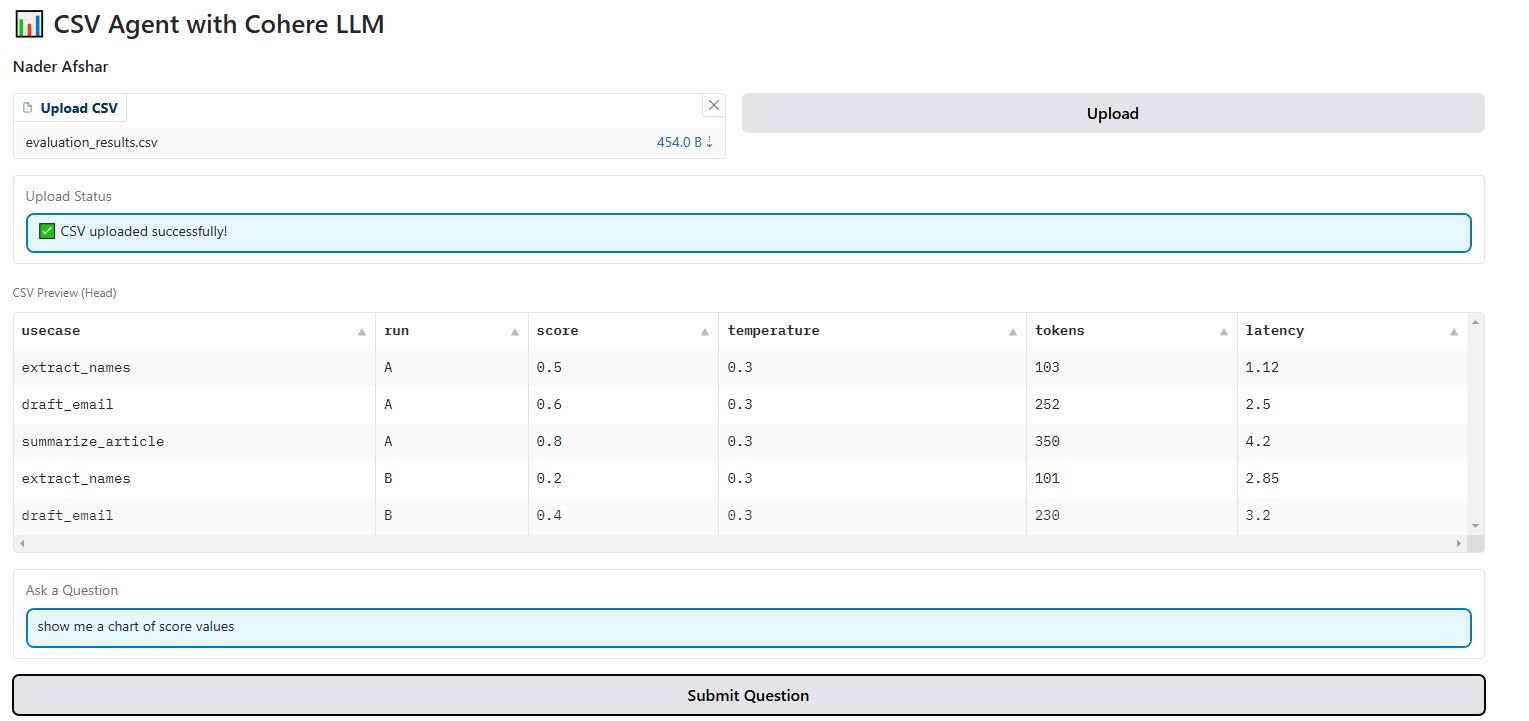Toggle sorting on the latency column
Image resolution: width=1529 pixels, height=721 pixels.
[x=1453, y=330]
